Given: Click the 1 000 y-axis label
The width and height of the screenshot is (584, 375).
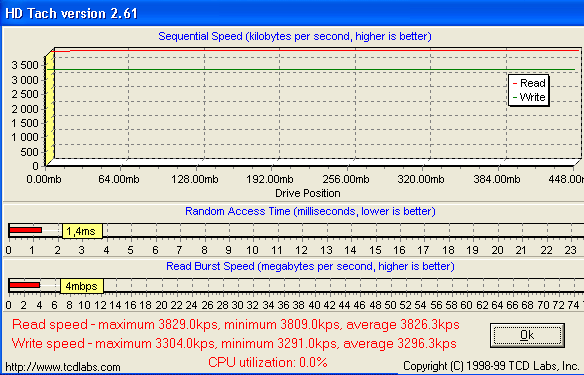Looking at the screenshot, I should [25, 137].
